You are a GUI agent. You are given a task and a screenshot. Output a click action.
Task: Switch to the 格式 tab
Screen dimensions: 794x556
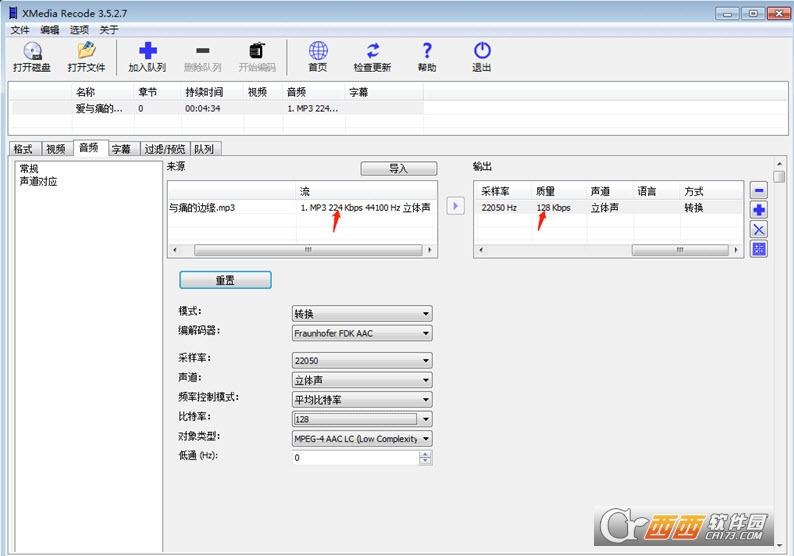pos(23,149)
